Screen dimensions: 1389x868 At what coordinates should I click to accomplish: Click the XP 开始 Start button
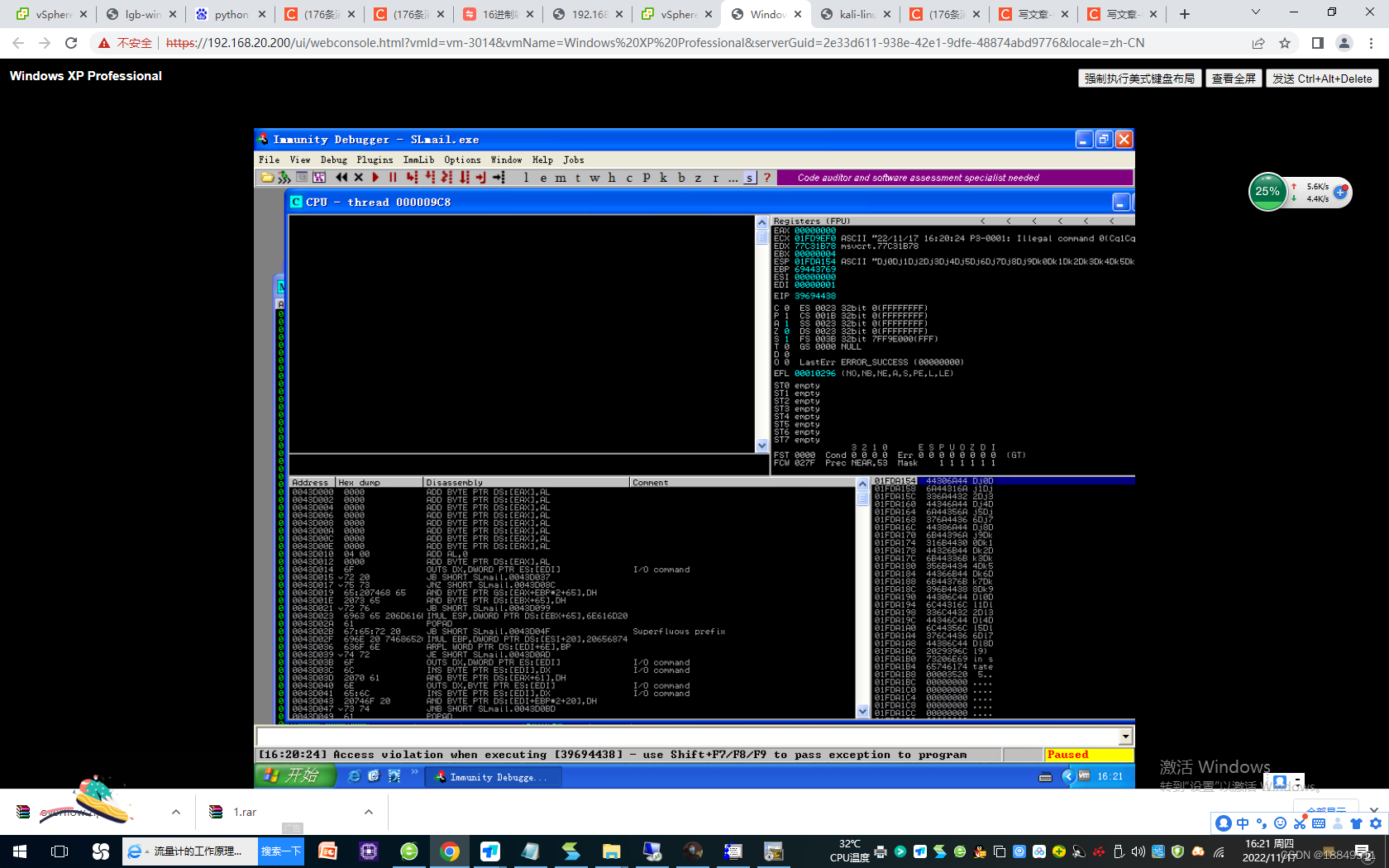[294, 775]
